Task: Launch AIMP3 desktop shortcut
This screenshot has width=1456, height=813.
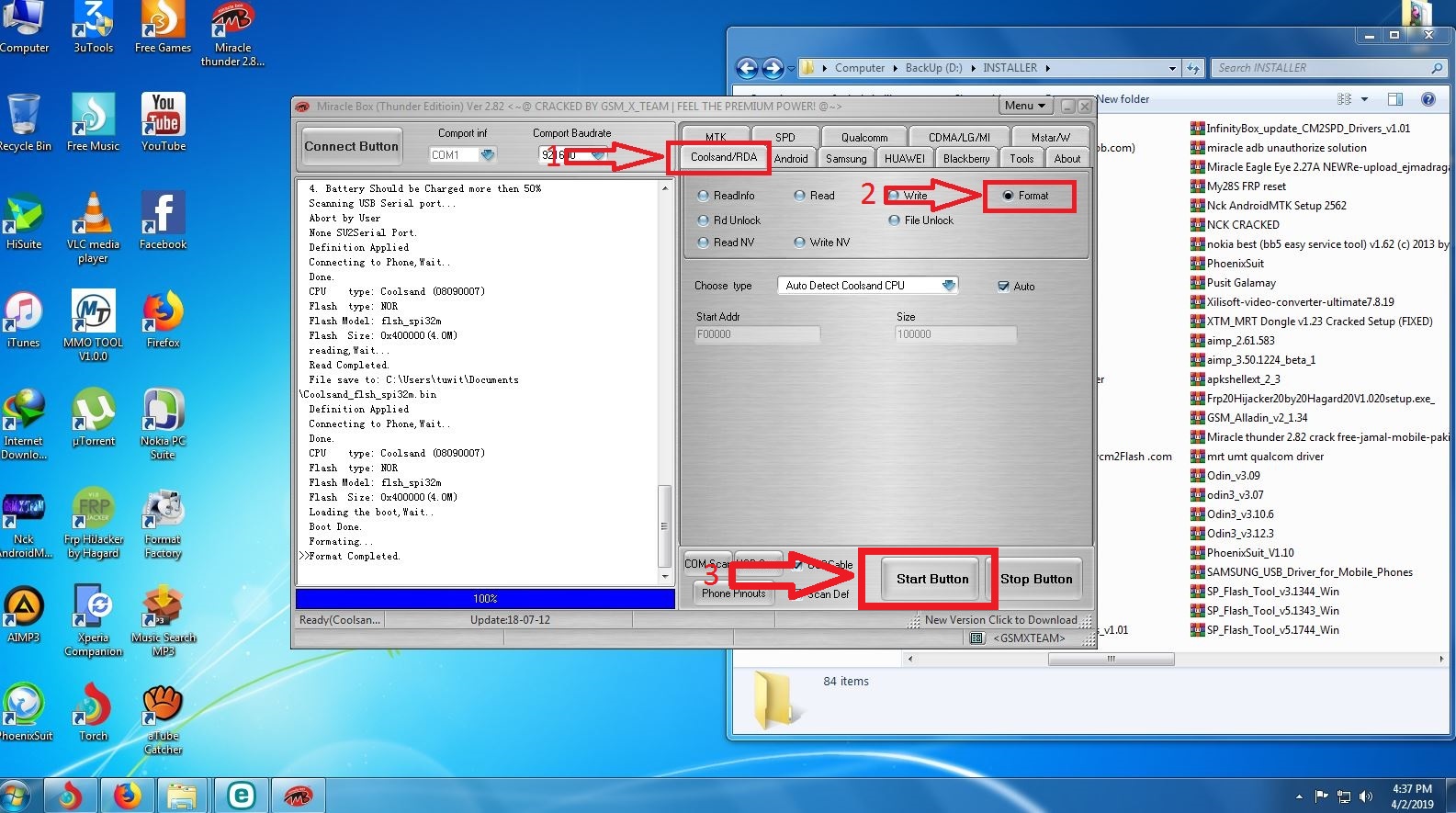Action: click(x=23, y=615)
